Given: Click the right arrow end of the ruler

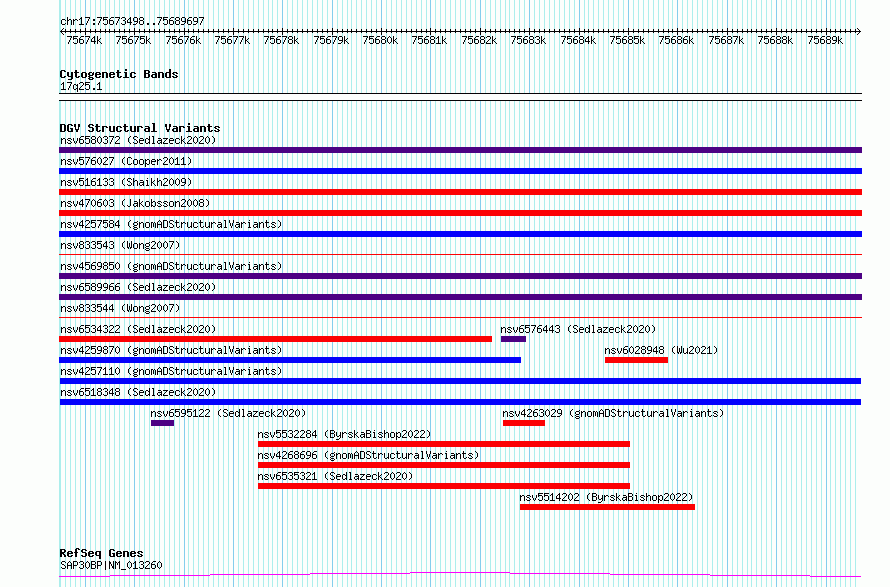Looking at the screenshot, I should coord(859,31).
